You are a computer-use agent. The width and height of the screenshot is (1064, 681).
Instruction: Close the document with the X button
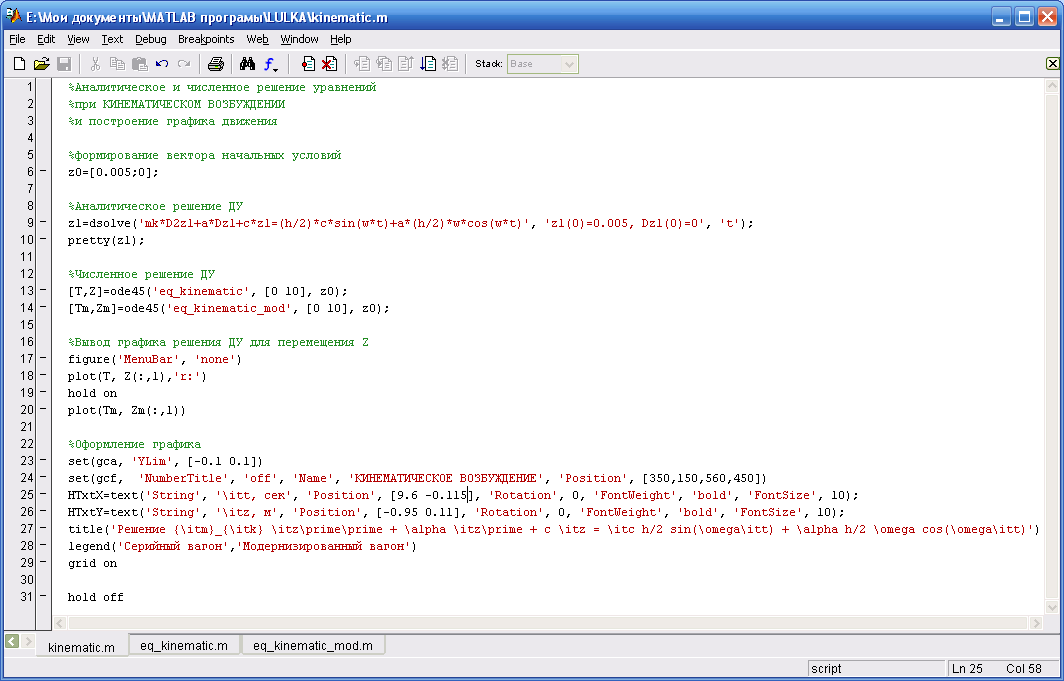point(1052,63)
